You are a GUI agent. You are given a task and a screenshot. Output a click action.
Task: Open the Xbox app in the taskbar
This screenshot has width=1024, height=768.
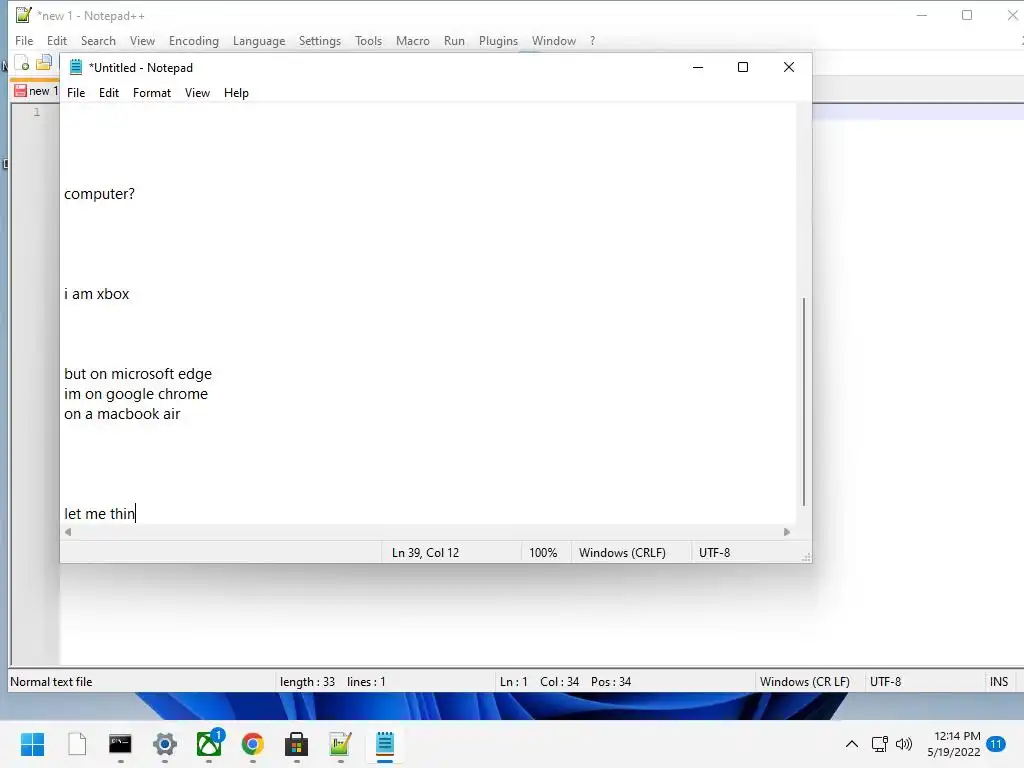[209, 743]
